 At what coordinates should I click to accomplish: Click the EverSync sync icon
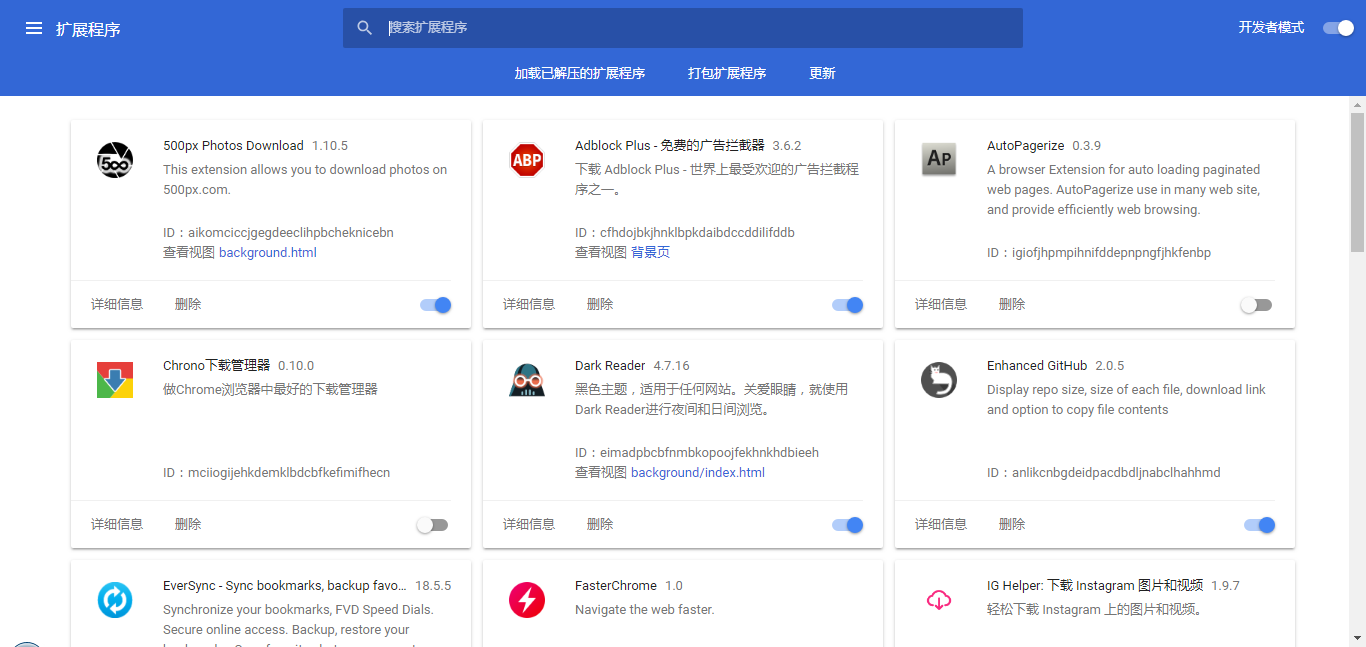[x=115, y=600]
